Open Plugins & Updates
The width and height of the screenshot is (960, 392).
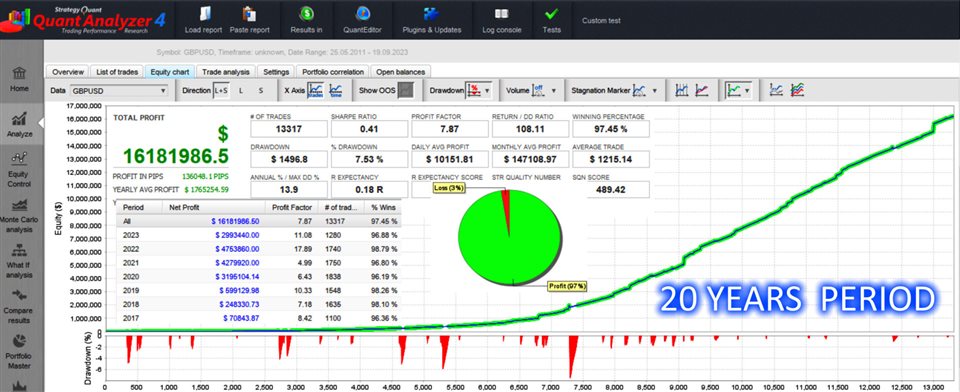[432, 20]
